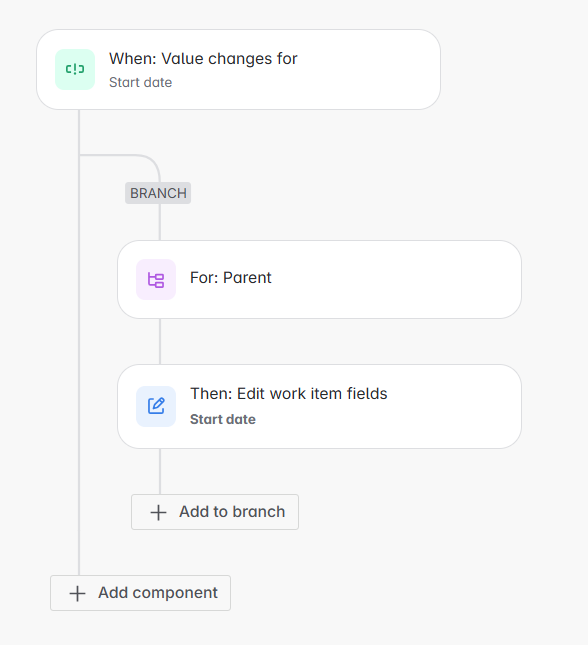This screenshot has width=588, height=645.
Task: Click the 'When: Value changes for' title text
Action: (203, 59)
